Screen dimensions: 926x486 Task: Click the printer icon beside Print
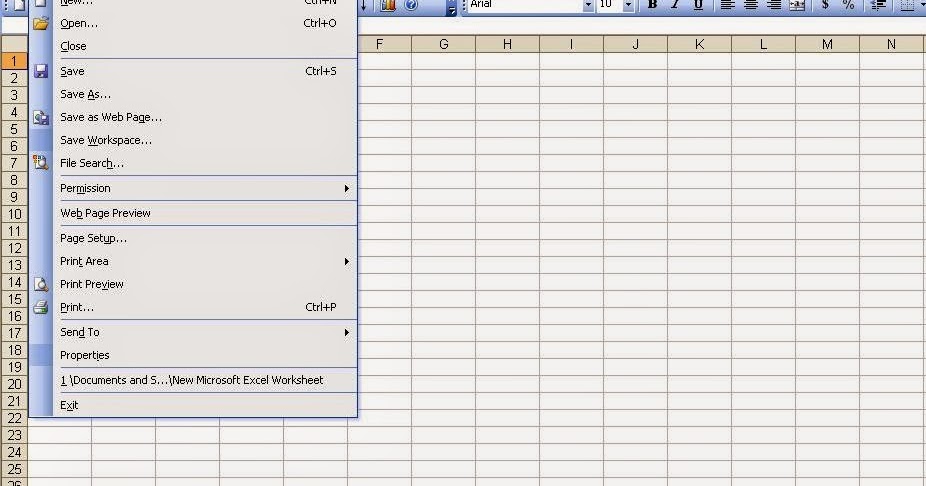tap(41, 307)
